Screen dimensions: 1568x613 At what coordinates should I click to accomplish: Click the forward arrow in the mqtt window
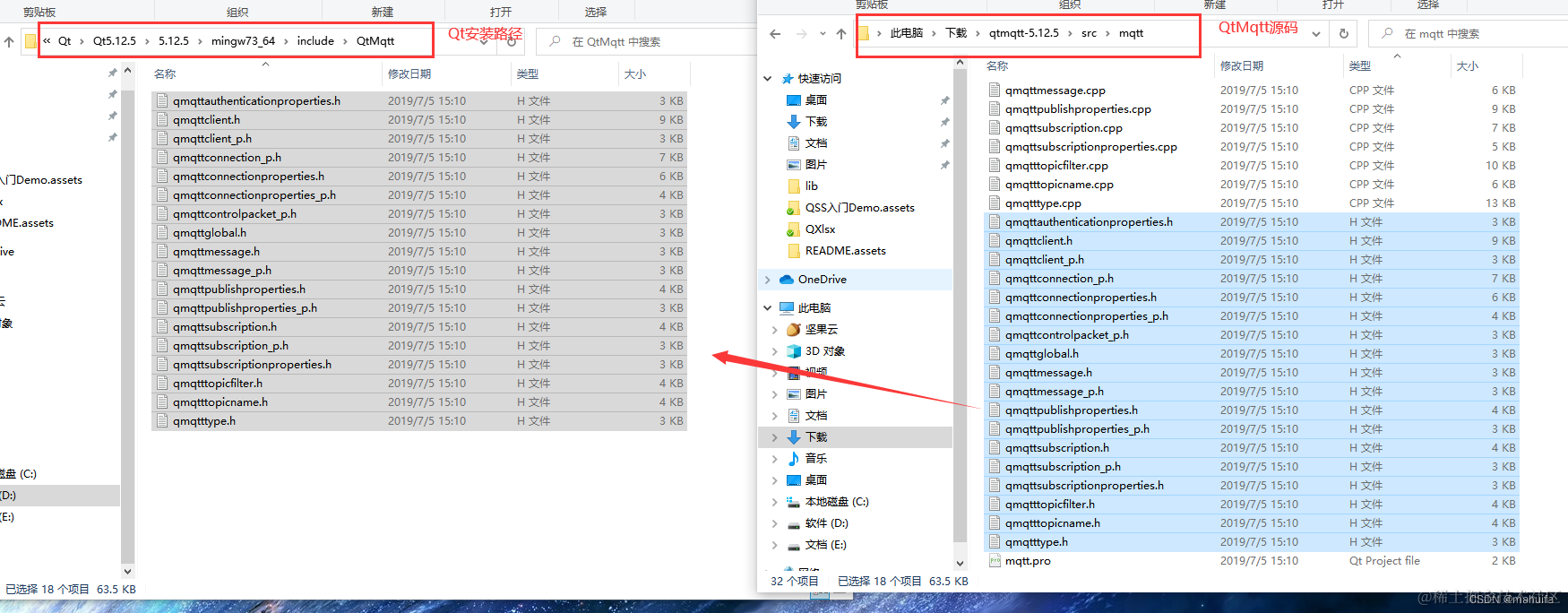[x=801, y=34]
